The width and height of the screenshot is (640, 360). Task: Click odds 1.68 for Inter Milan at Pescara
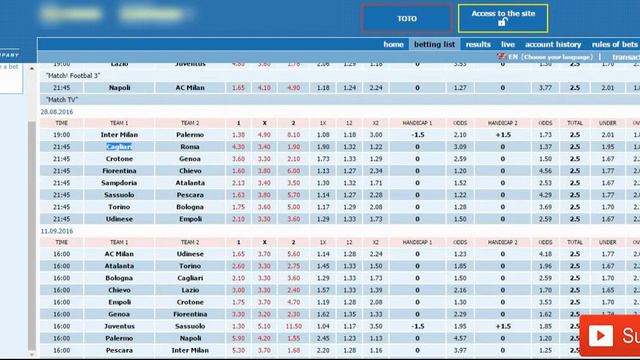click(x=293, y=350)
